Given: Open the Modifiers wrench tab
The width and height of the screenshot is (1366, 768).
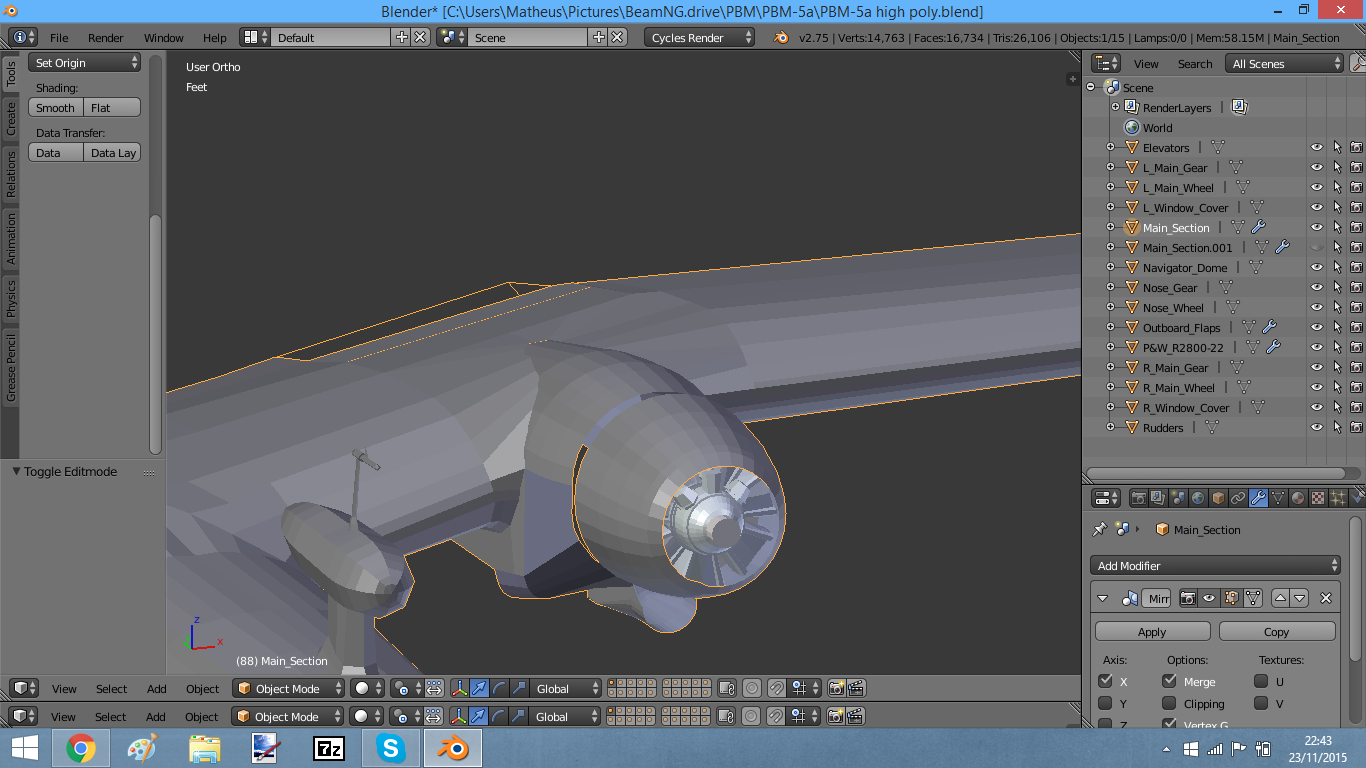Looking at the screenshot, I should 1258,498.
